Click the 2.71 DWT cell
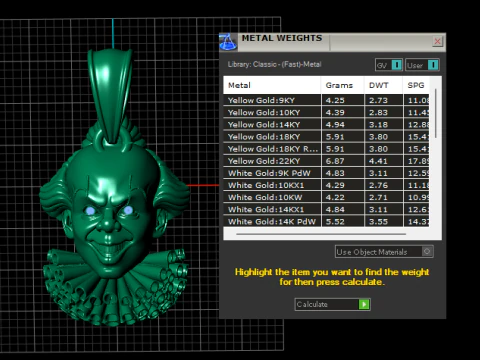The height and width of the screenshot is (360, 480). tap(384, 197)
